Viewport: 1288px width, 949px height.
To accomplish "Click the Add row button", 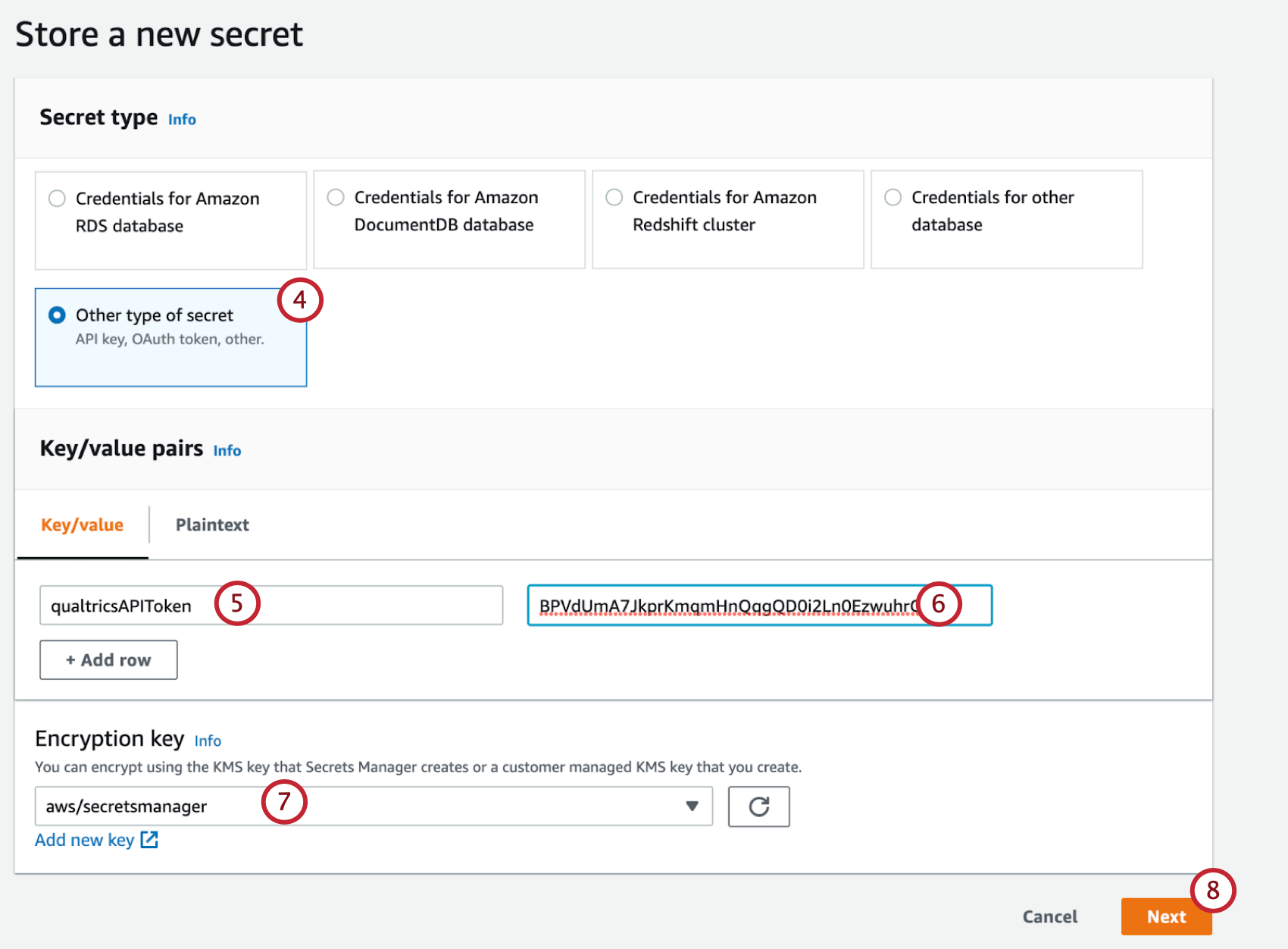I will 108,659.
